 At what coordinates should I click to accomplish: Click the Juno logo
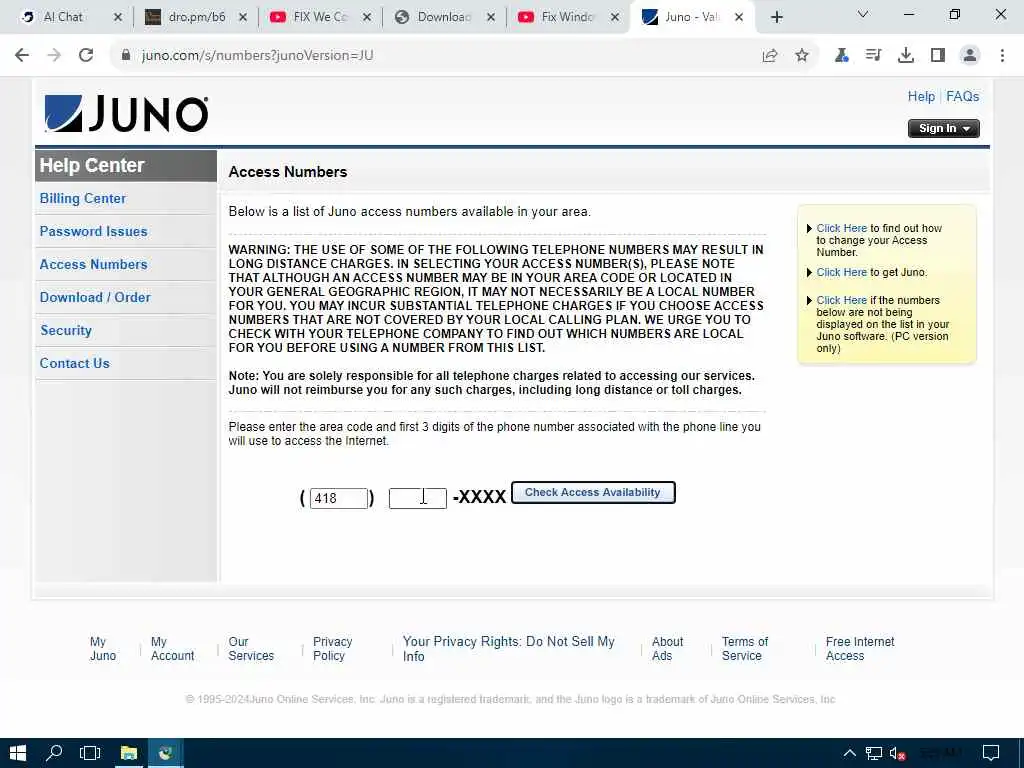(126, 114)
